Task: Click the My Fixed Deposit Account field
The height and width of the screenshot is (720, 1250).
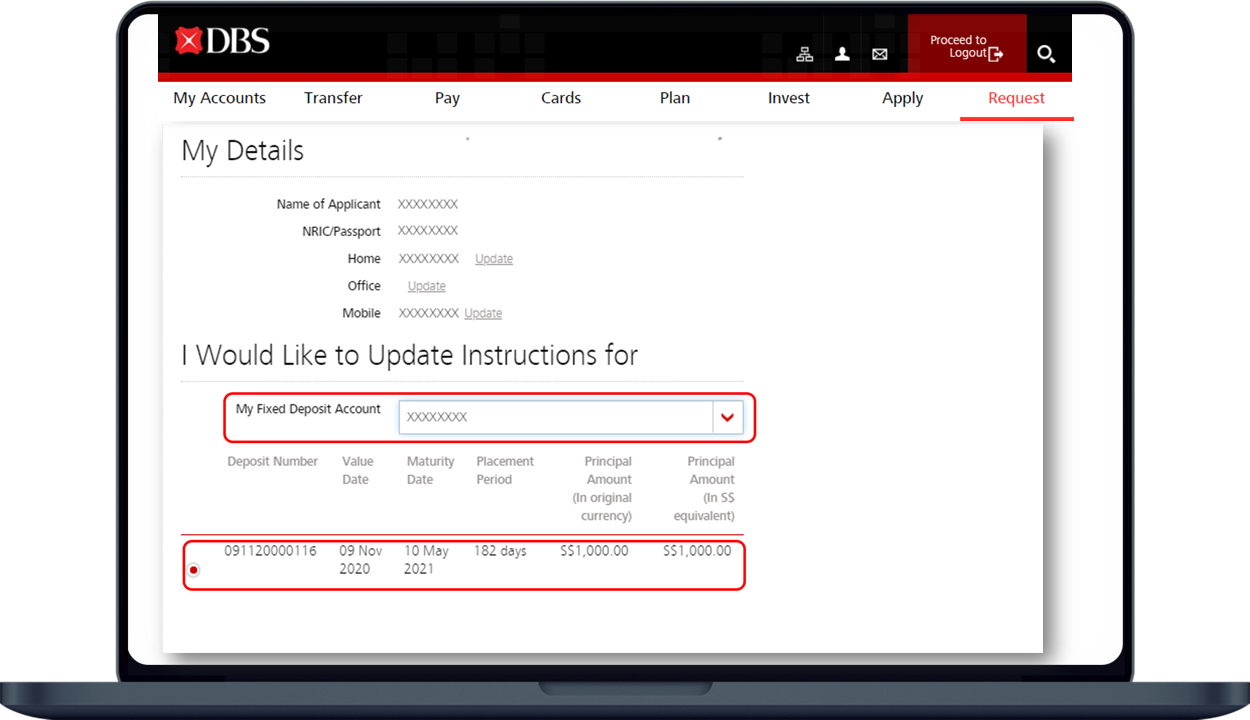Action: (555, 418)
